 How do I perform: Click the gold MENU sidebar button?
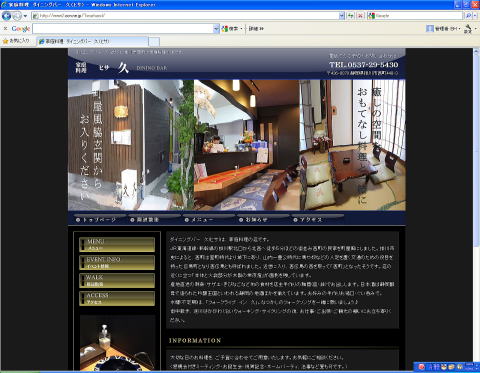click(x=117, y=244)
